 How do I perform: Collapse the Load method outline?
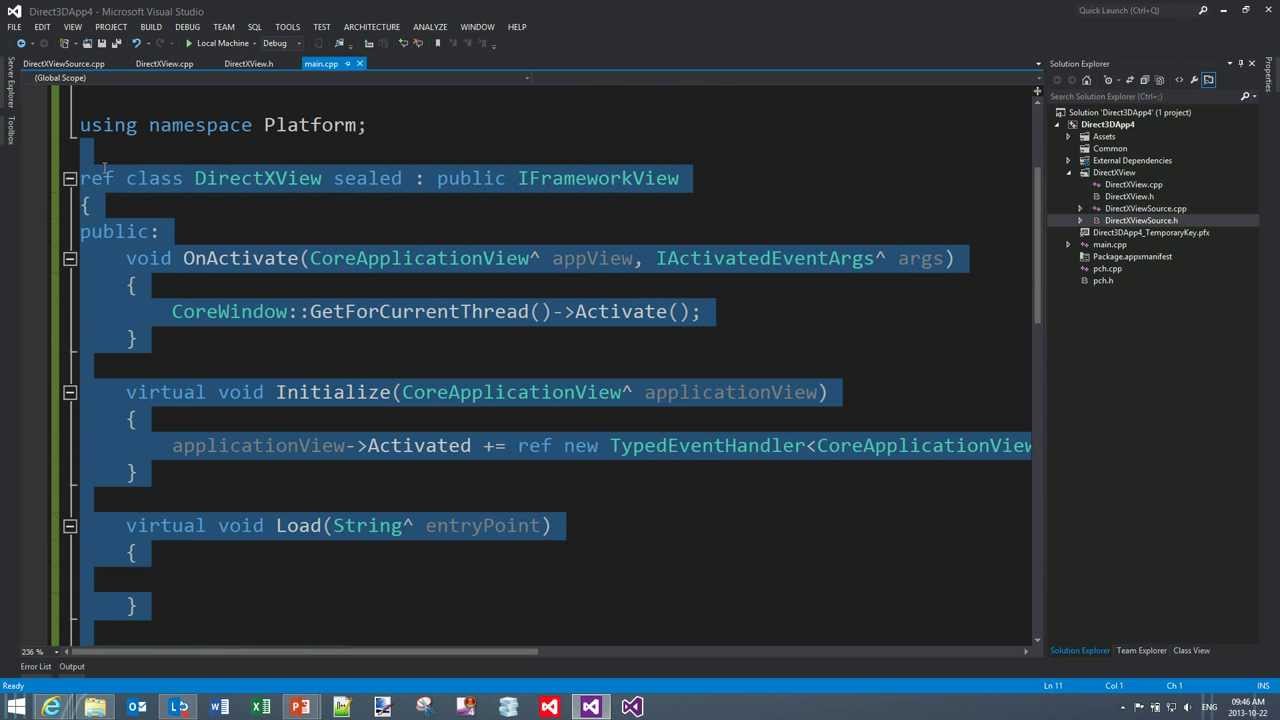(x=70, y=525)
